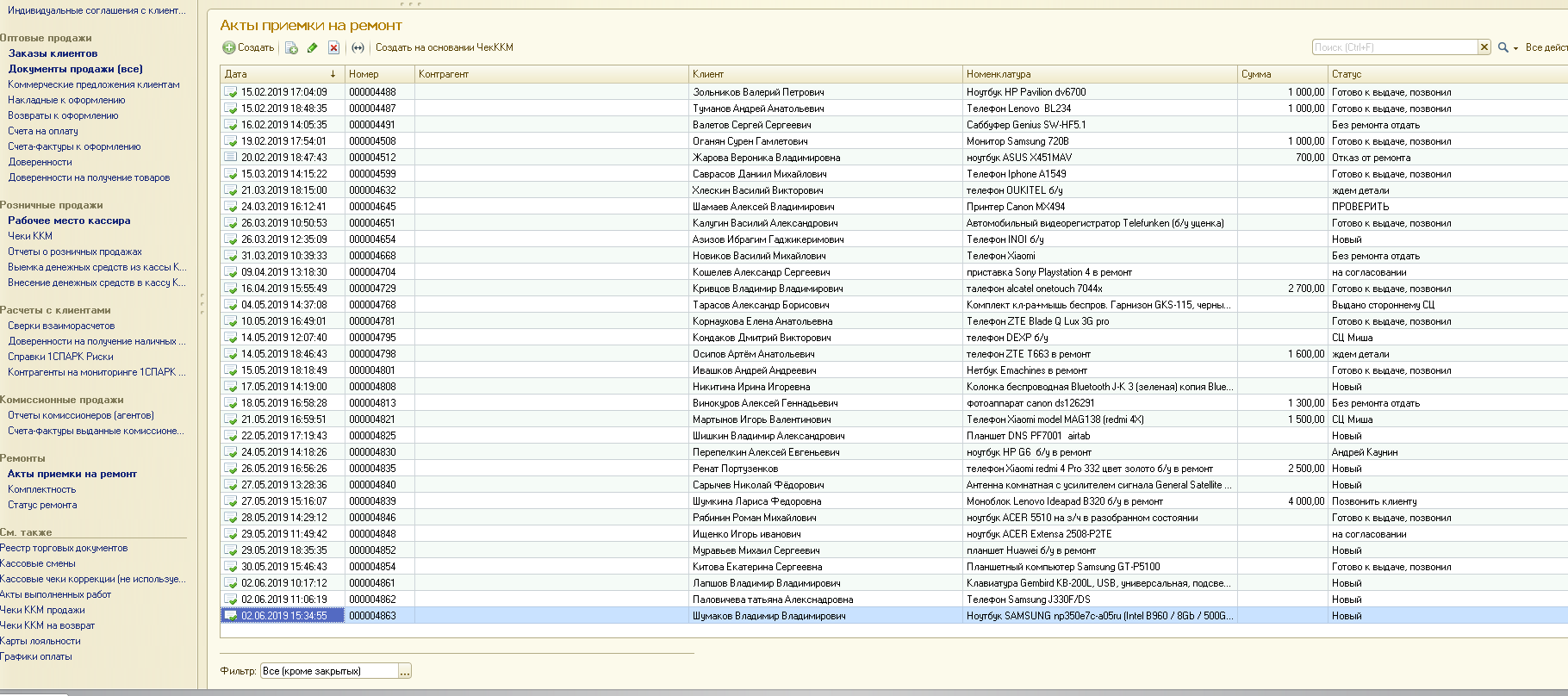Viewport: 1568px width, 696px height.
Task: Click into the Поиск search field
Action: coord(1394,47)
